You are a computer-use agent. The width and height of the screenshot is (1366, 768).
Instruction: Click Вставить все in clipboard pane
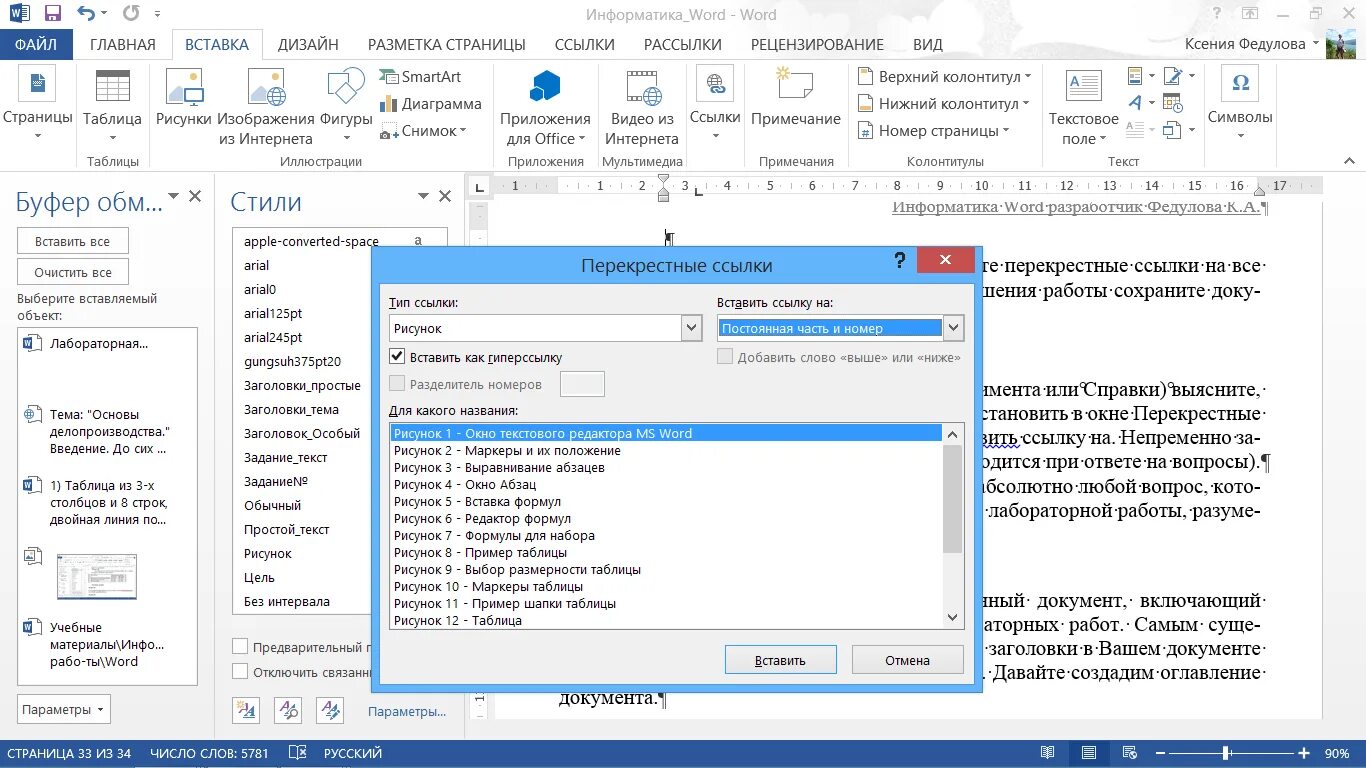pos(72,241)
